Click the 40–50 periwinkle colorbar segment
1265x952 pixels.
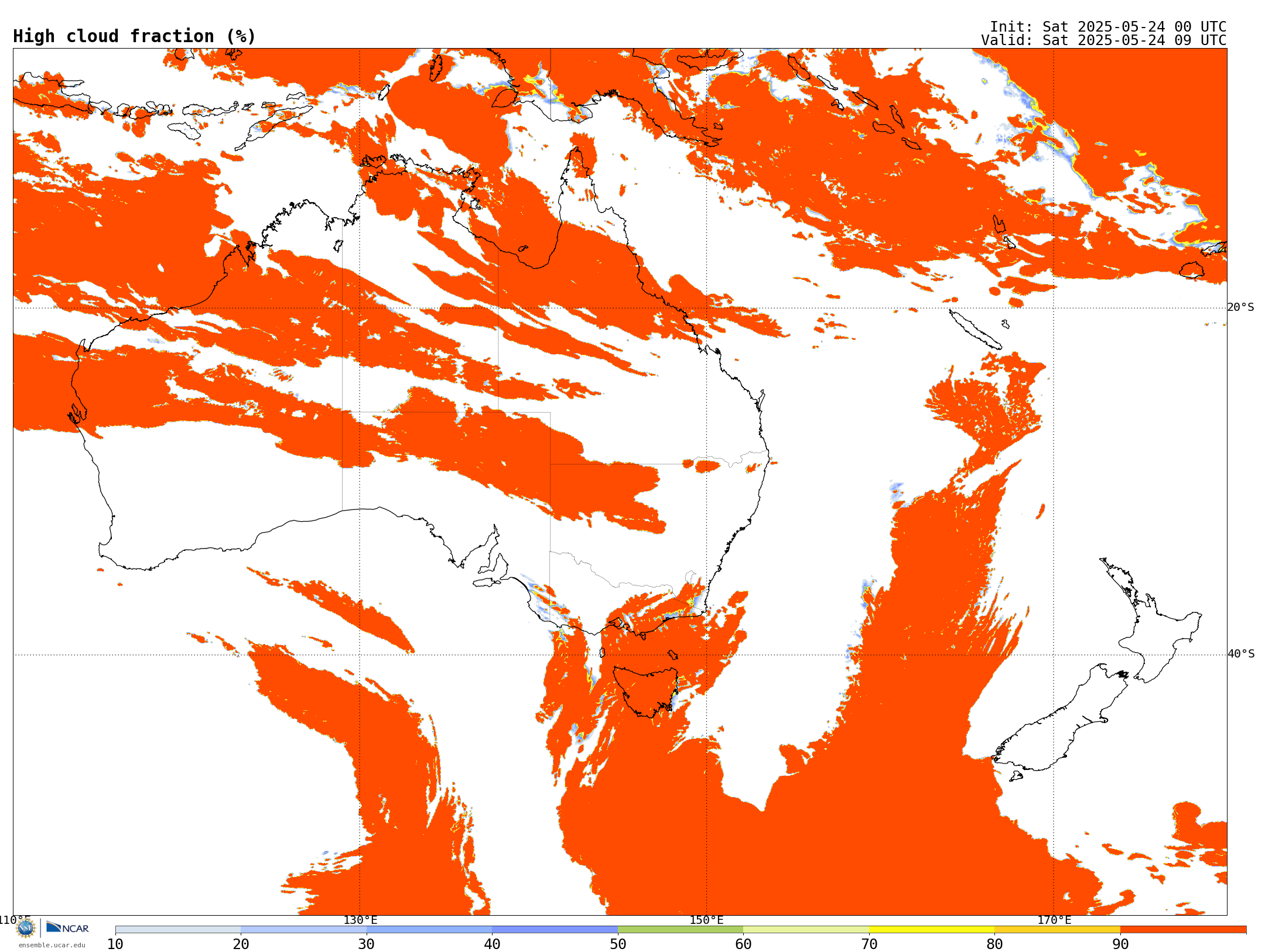point(555,930)
